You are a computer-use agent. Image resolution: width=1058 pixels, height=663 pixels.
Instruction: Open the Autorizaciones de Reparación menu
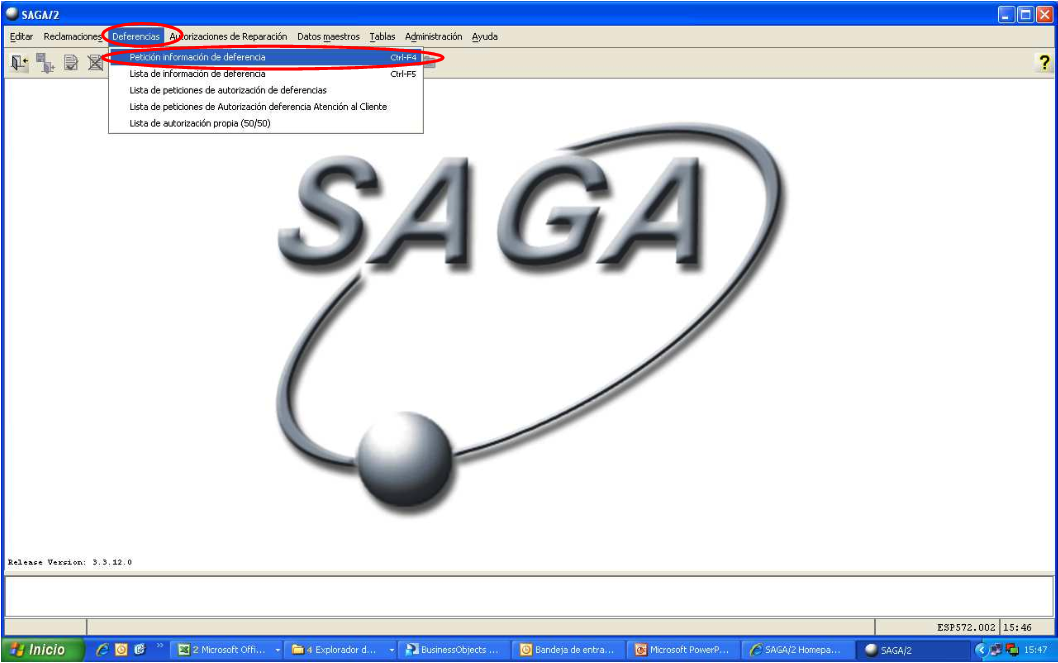pyautogui.click(x=228, y=36)
